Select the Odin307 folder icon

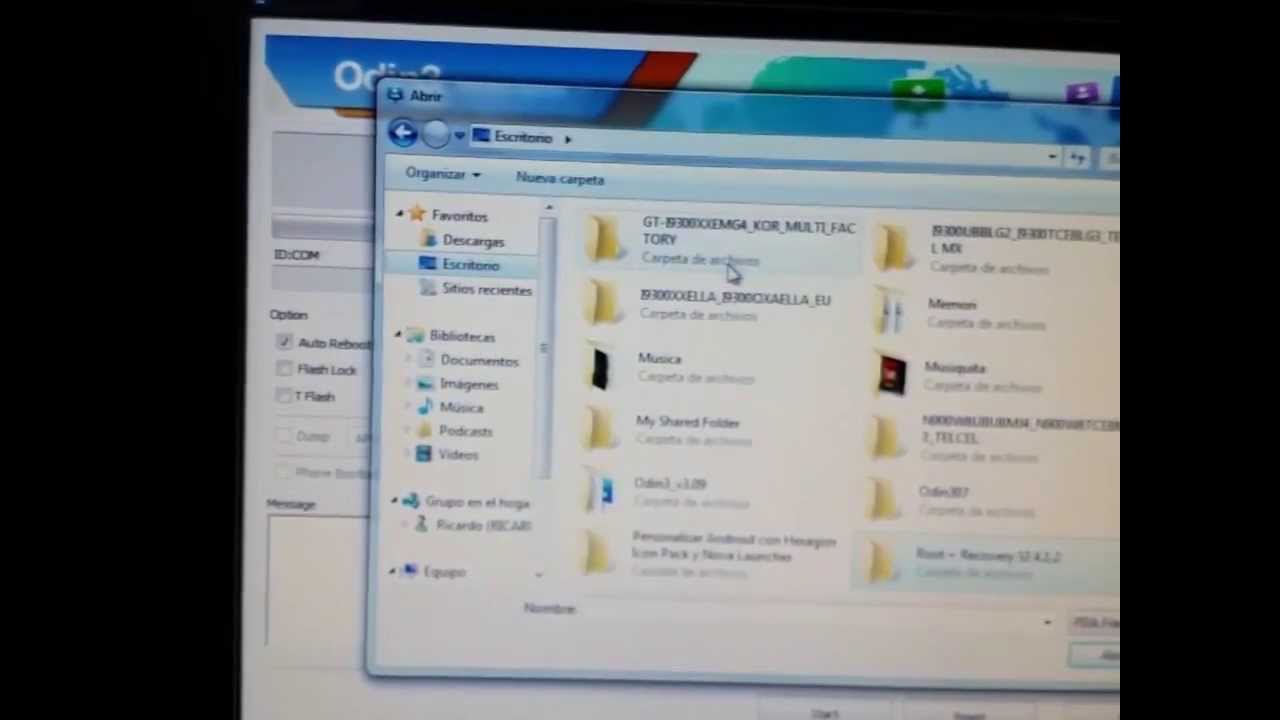tap(884, 501)
